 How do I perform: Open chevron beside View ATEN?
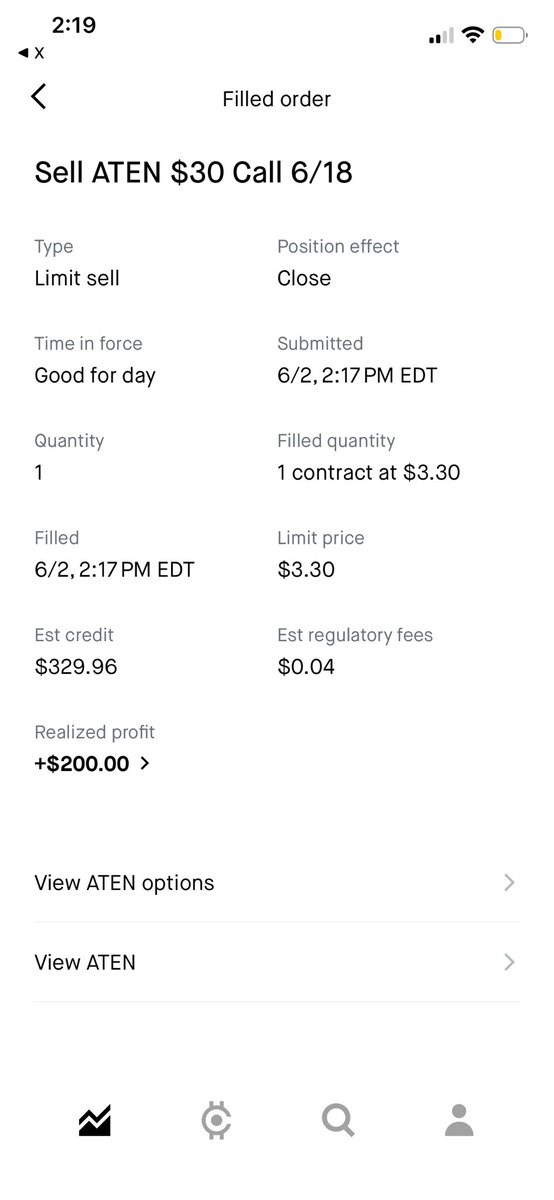(510, 962)
